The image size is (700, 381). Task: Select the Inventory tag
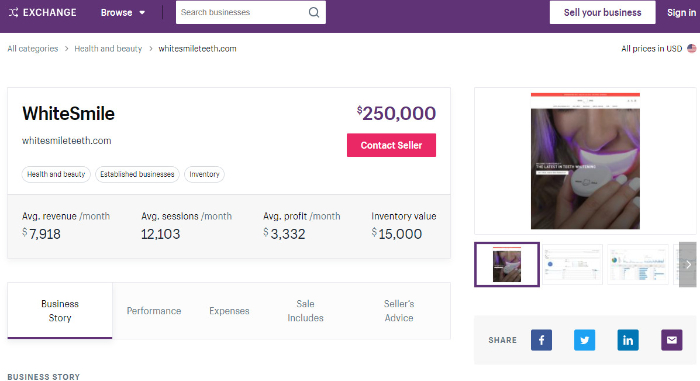click(204, 174)
